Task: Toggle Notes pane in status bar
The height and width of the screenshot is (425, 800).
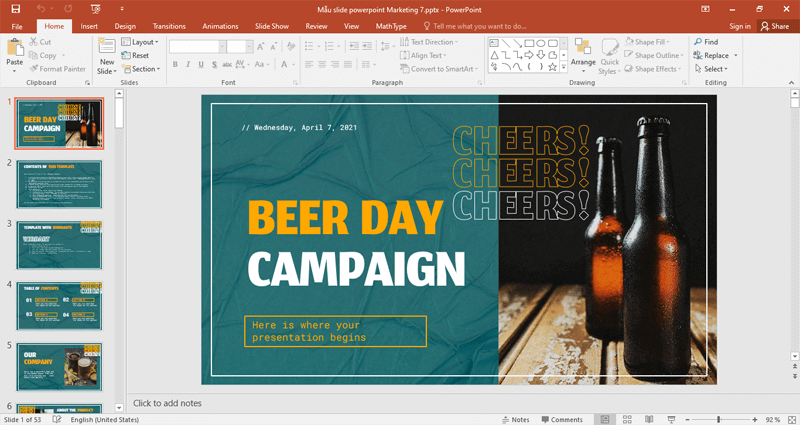Action: 515,419
